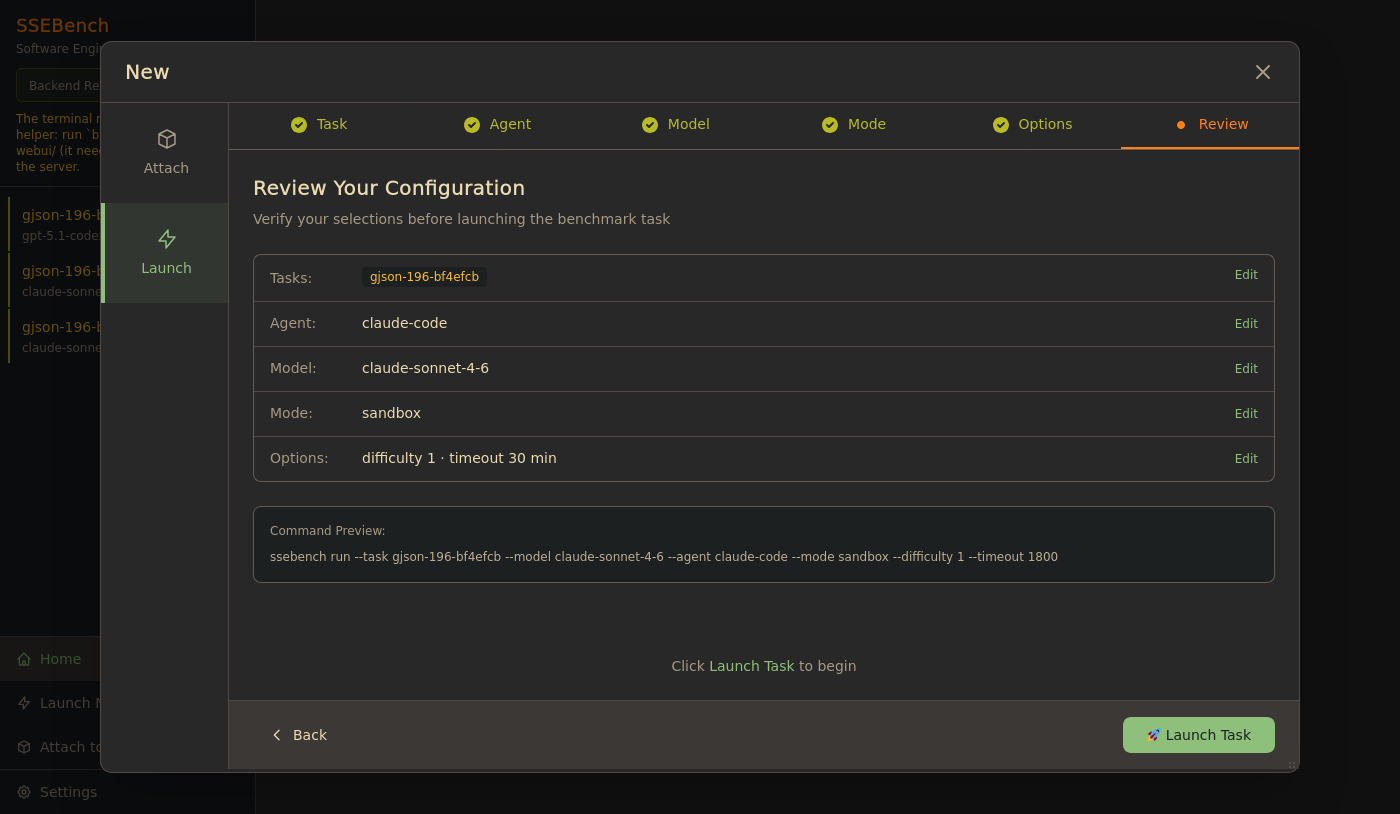Click the checkmark icon beside Agent step
The height and width of the screenshot is (814, 1400).
pos(472,125)
